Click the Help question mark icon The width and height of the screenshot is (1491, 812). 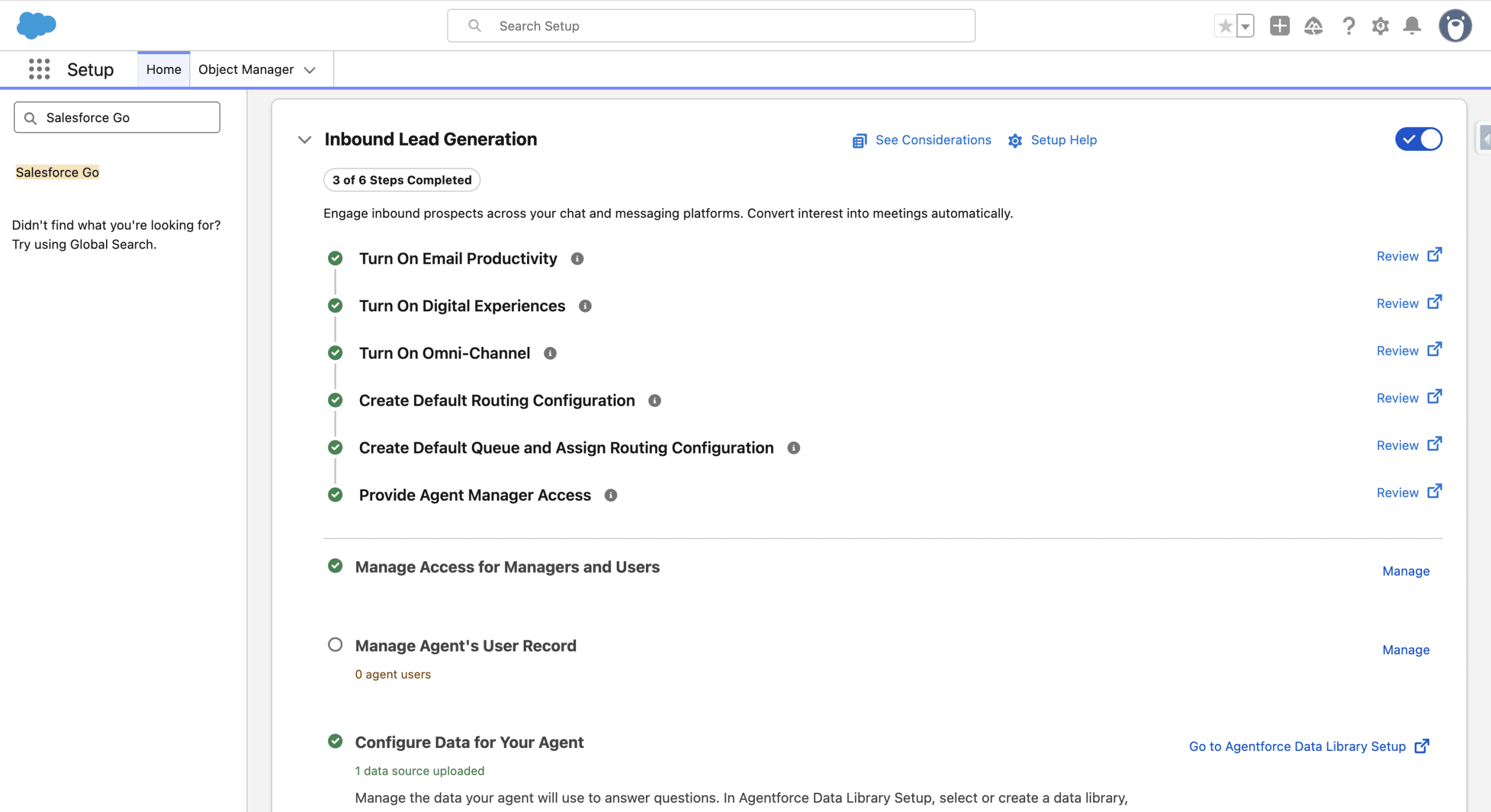tap(1348, 26)
